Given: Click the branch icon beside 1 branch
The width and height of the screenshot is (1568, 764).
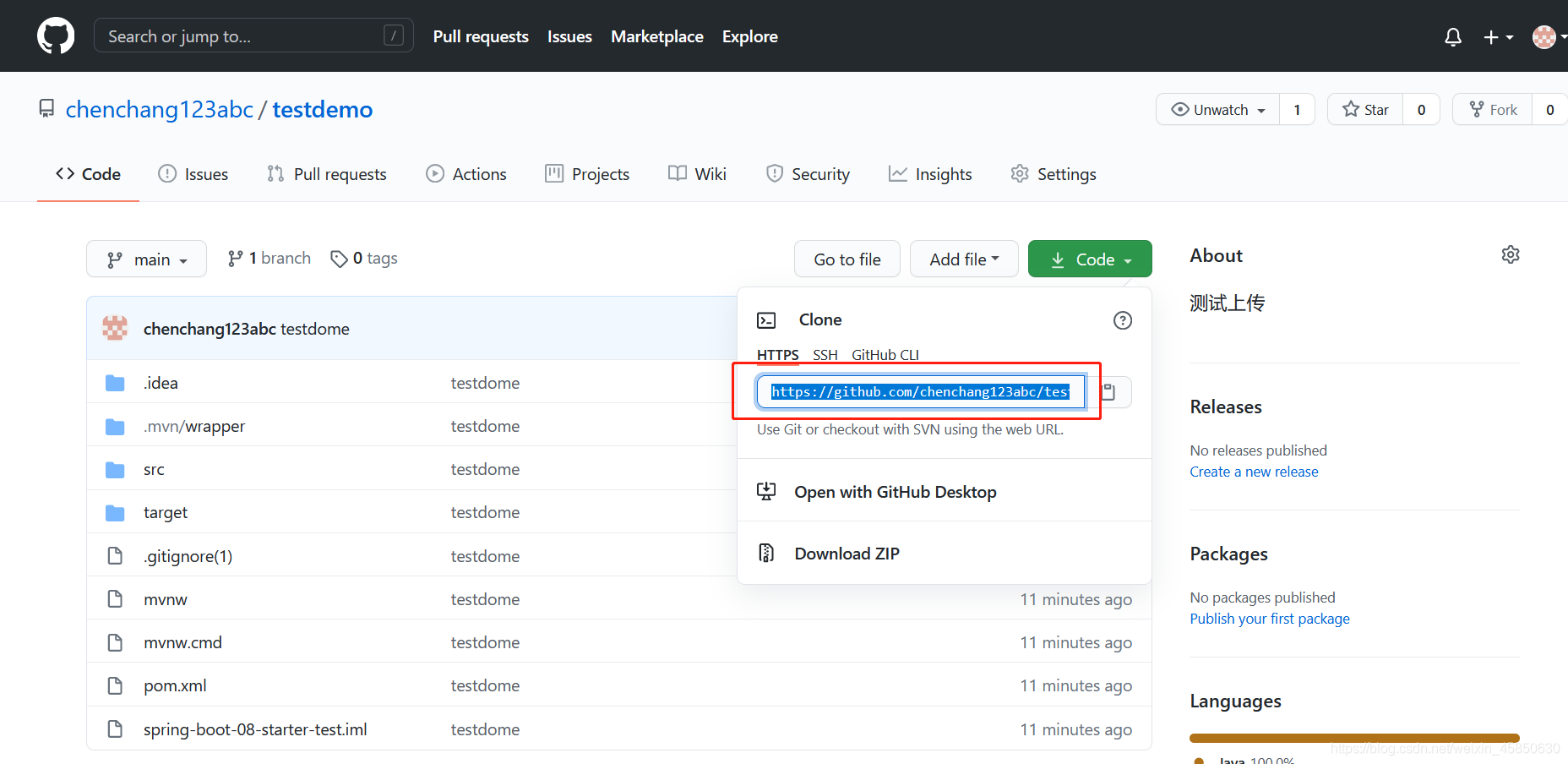Looking at the screenshot, I should (236, 259).
